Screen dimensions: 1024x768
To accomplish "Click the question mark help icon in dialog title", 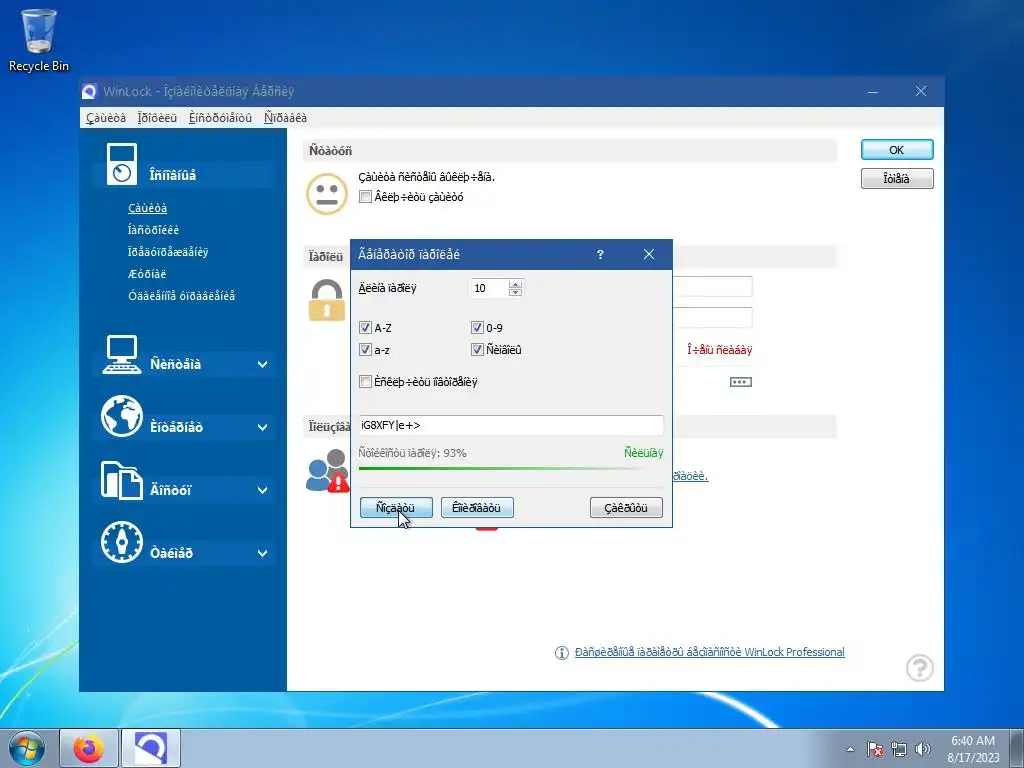I will [600, 255].
